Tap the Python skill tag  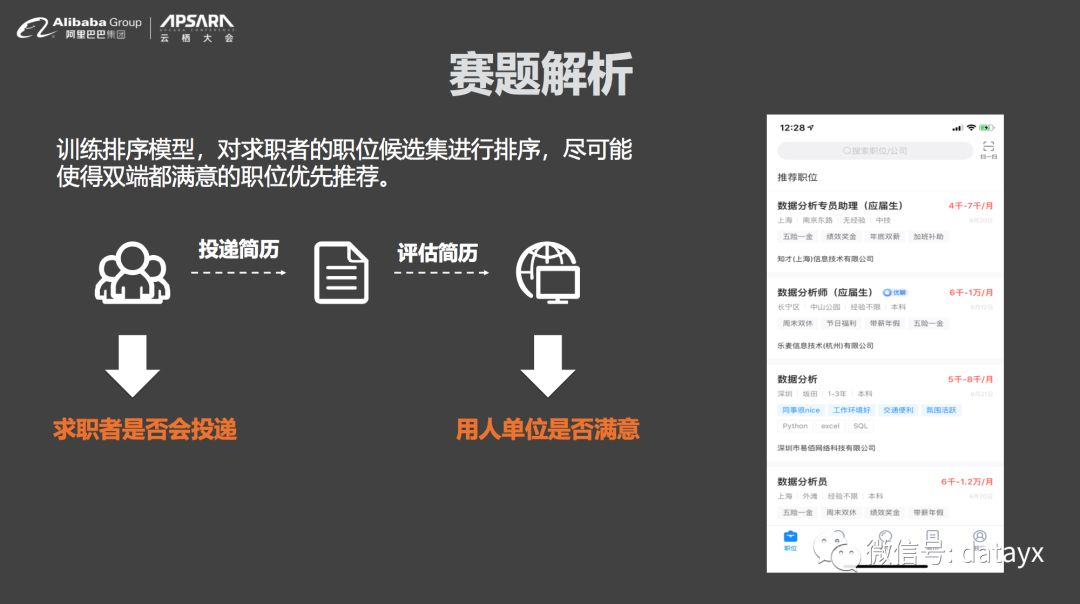coord(795,426)
